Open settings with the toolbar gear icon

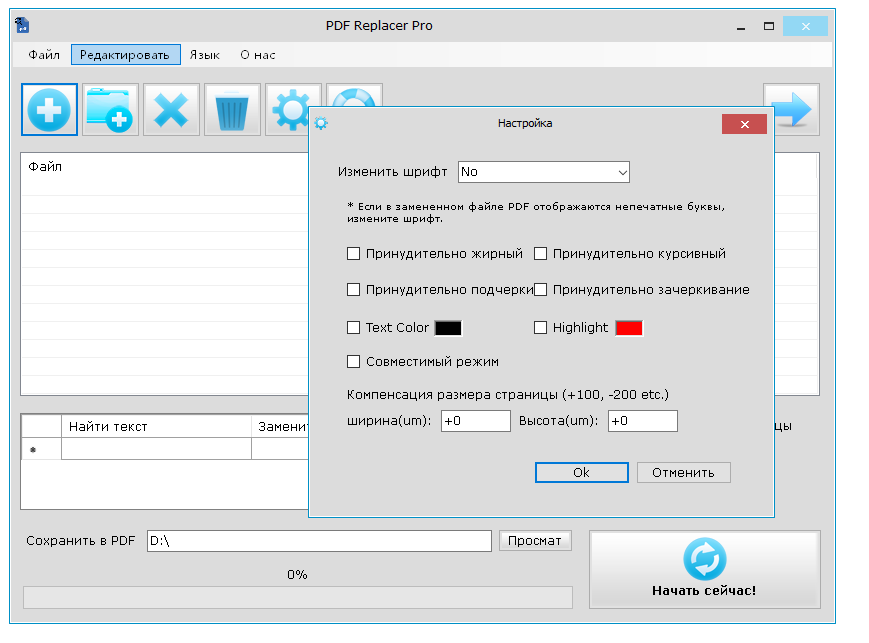click(x=288, y=110)
